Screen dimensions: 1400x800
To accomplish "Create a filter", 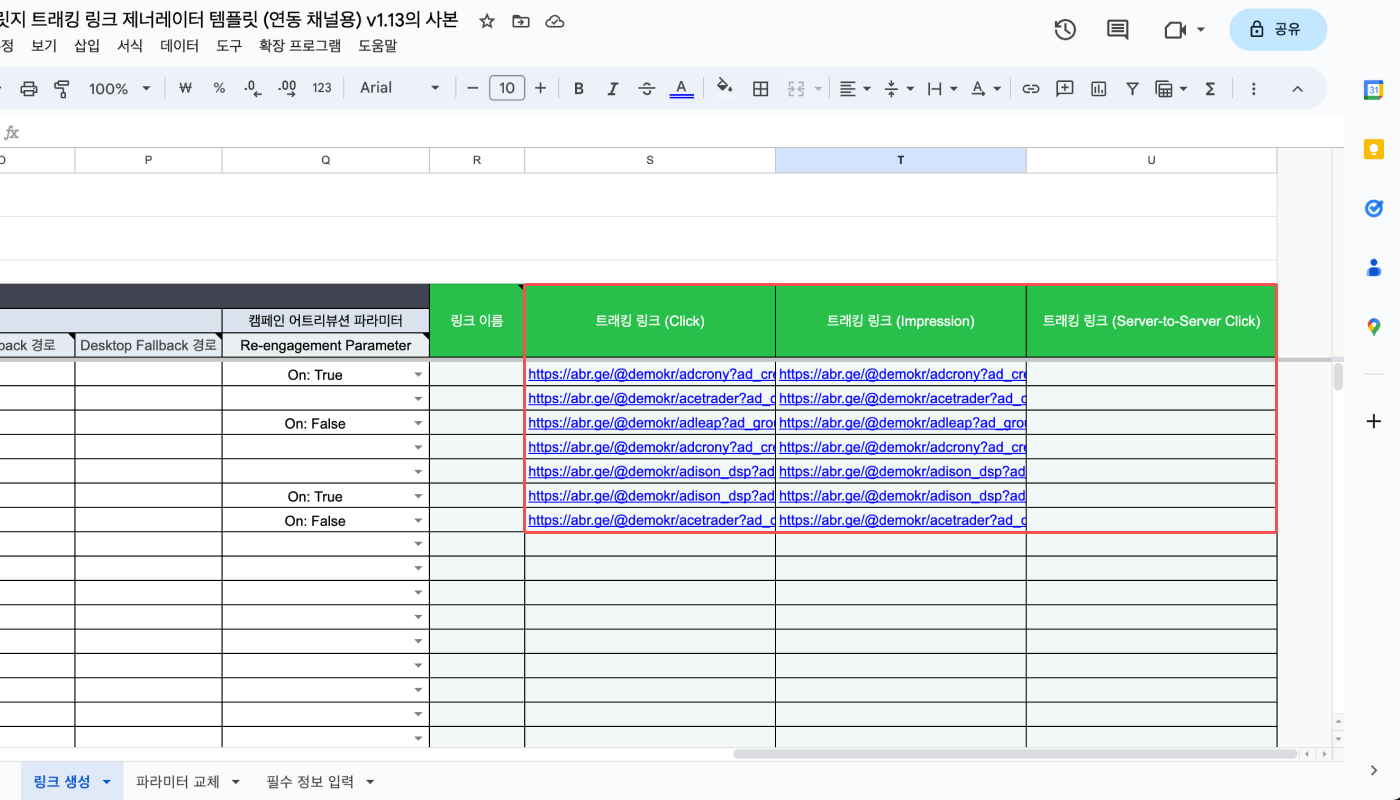I will (x=1132, y=89).
